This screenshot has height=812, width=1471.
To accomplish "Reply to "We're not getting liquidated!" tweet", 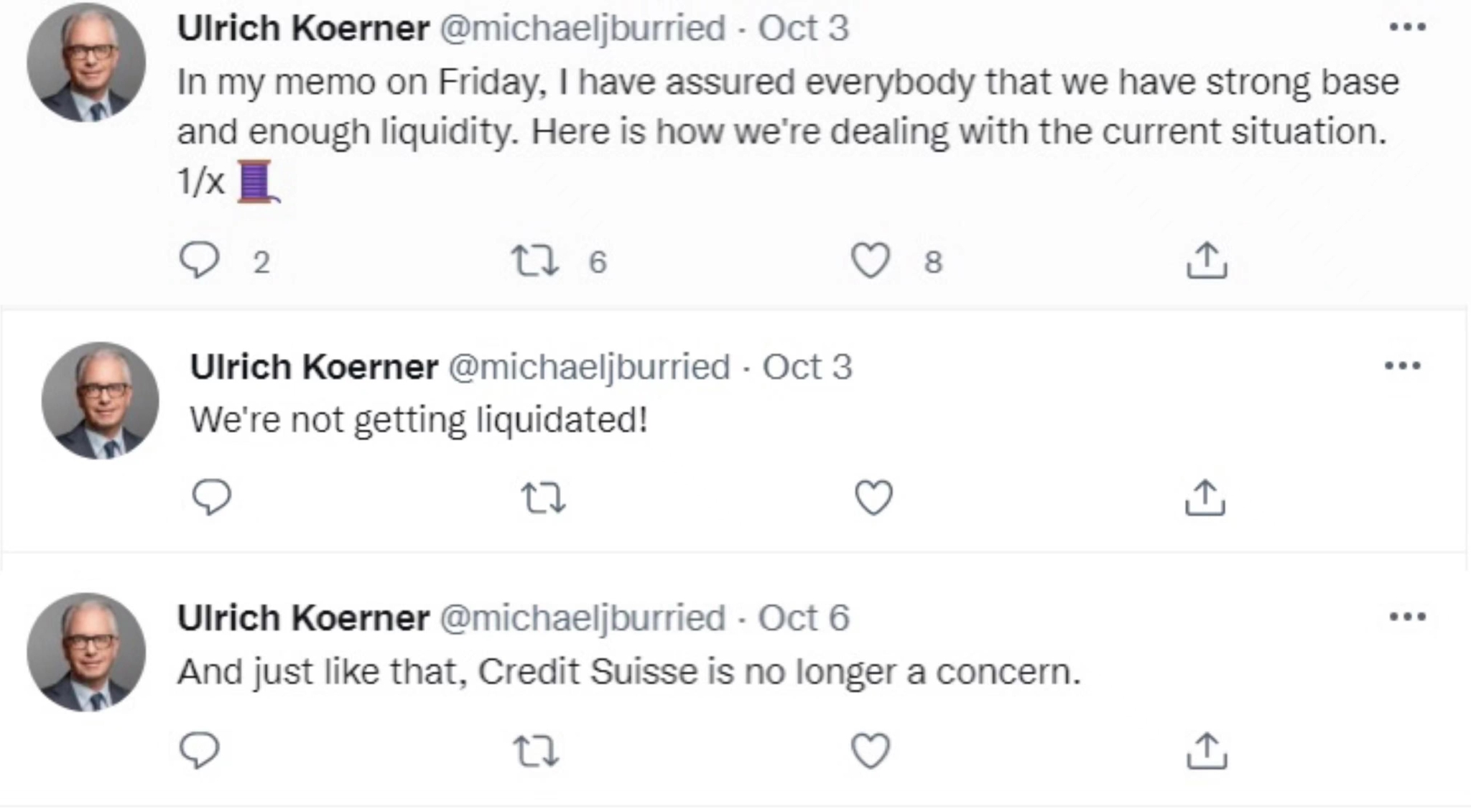I will pos(212,497).
